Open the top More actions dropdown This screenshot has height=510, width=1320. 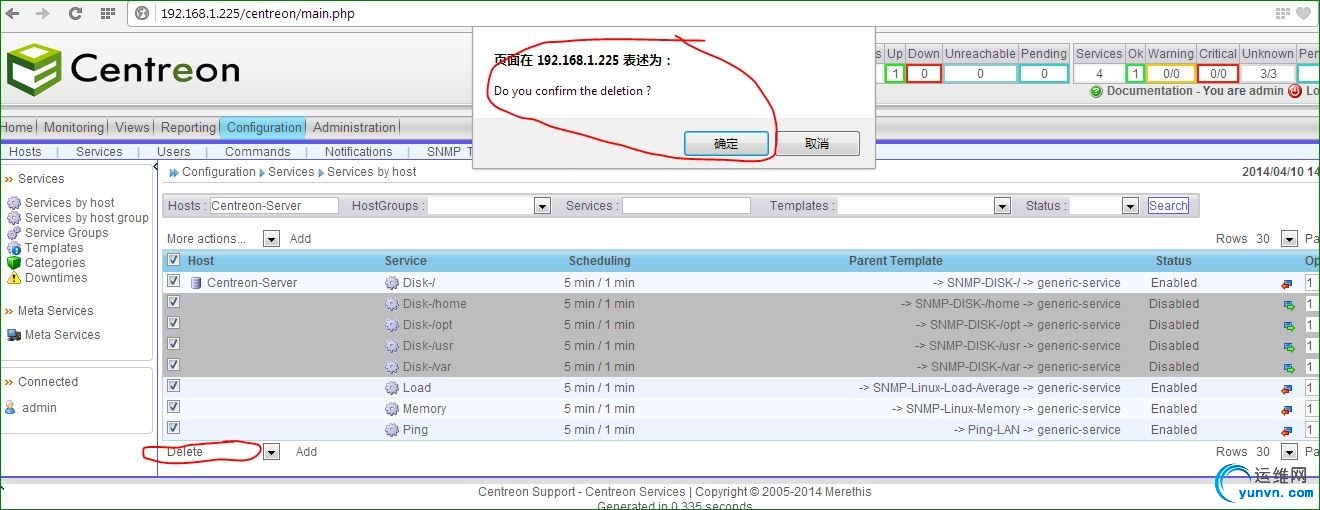point(271,239)
